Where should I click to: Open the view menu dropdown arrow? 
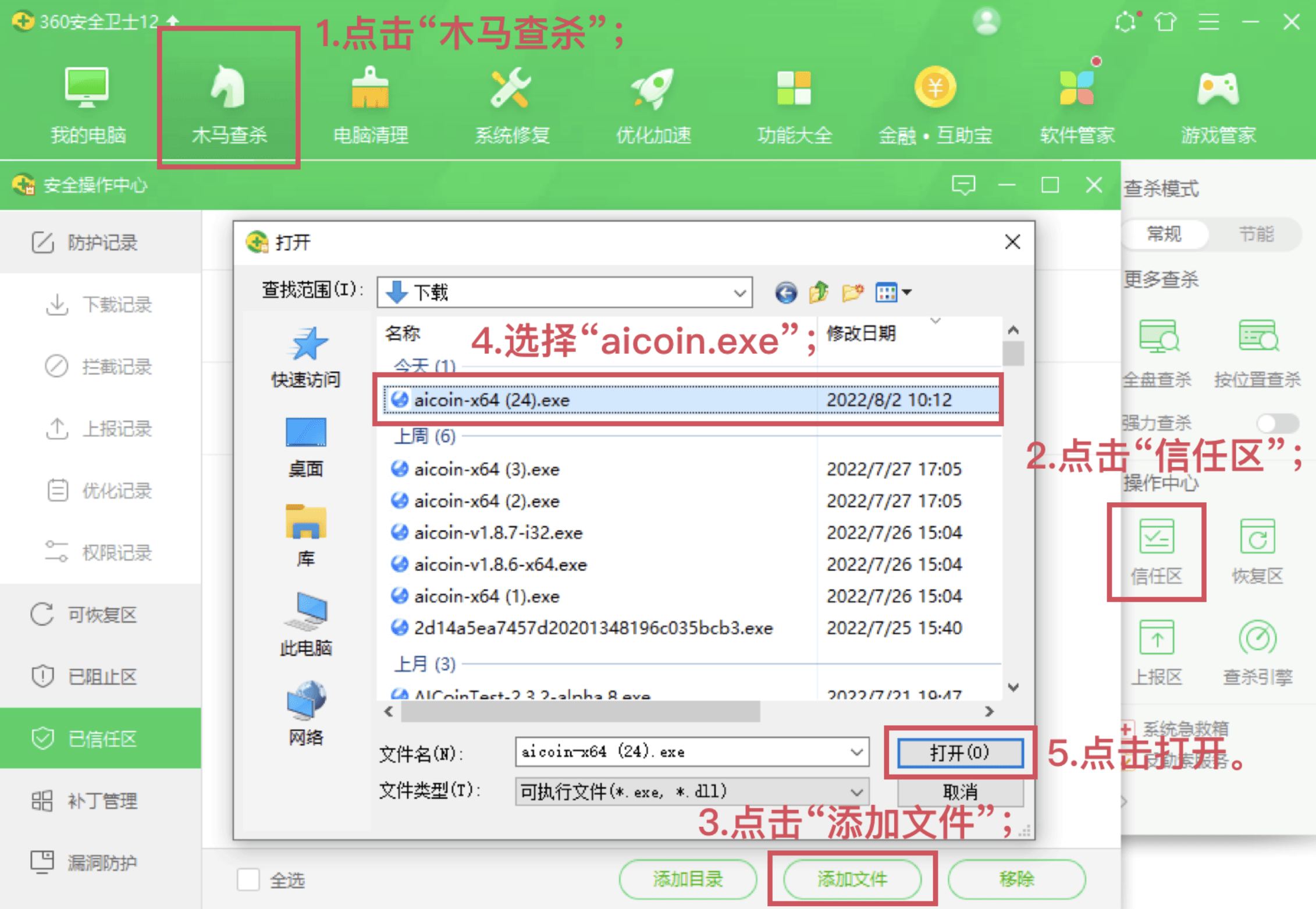[907, 292]
